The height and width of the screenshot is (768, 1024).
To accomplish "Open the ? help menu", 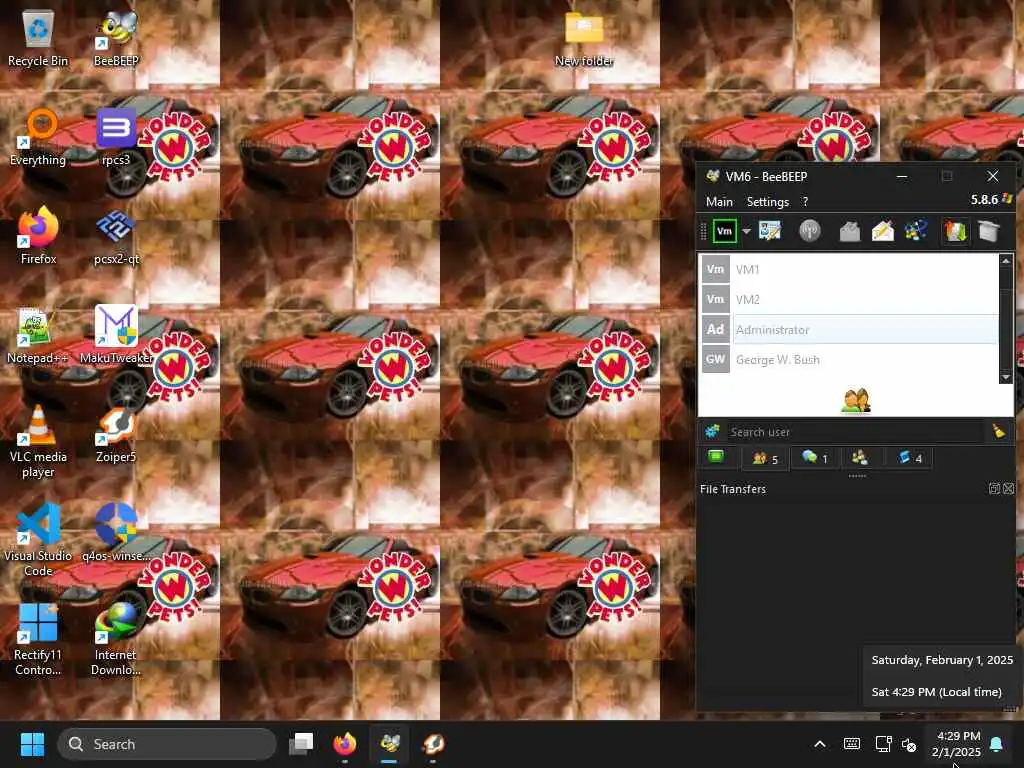I will 805,202.
